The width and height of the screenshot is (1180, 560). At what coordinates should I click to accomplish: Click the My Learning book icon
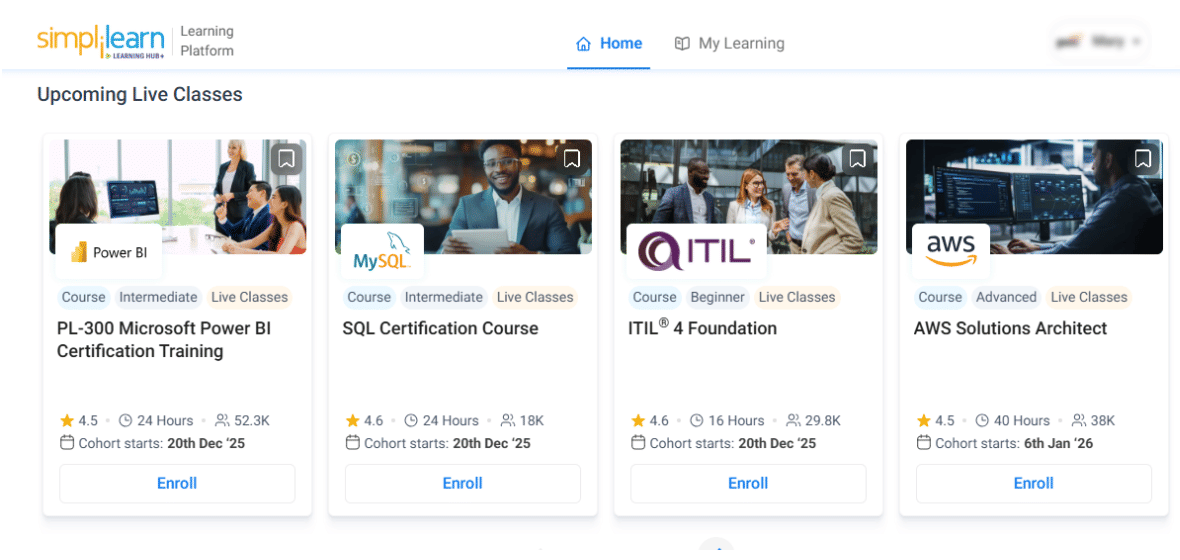pyautogui.click(x=682, y=44)
